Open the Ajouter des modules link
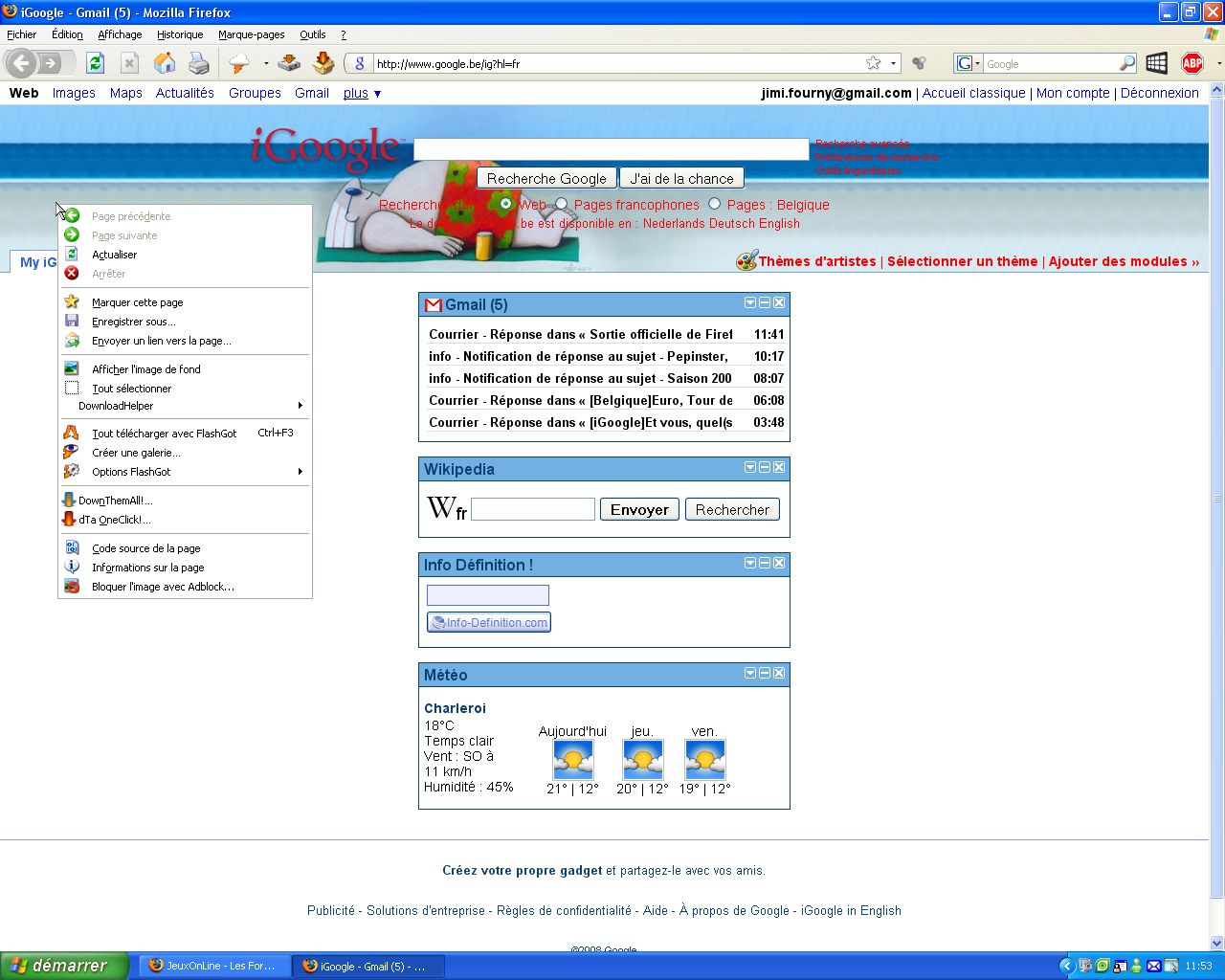 tap(1124, 261)
